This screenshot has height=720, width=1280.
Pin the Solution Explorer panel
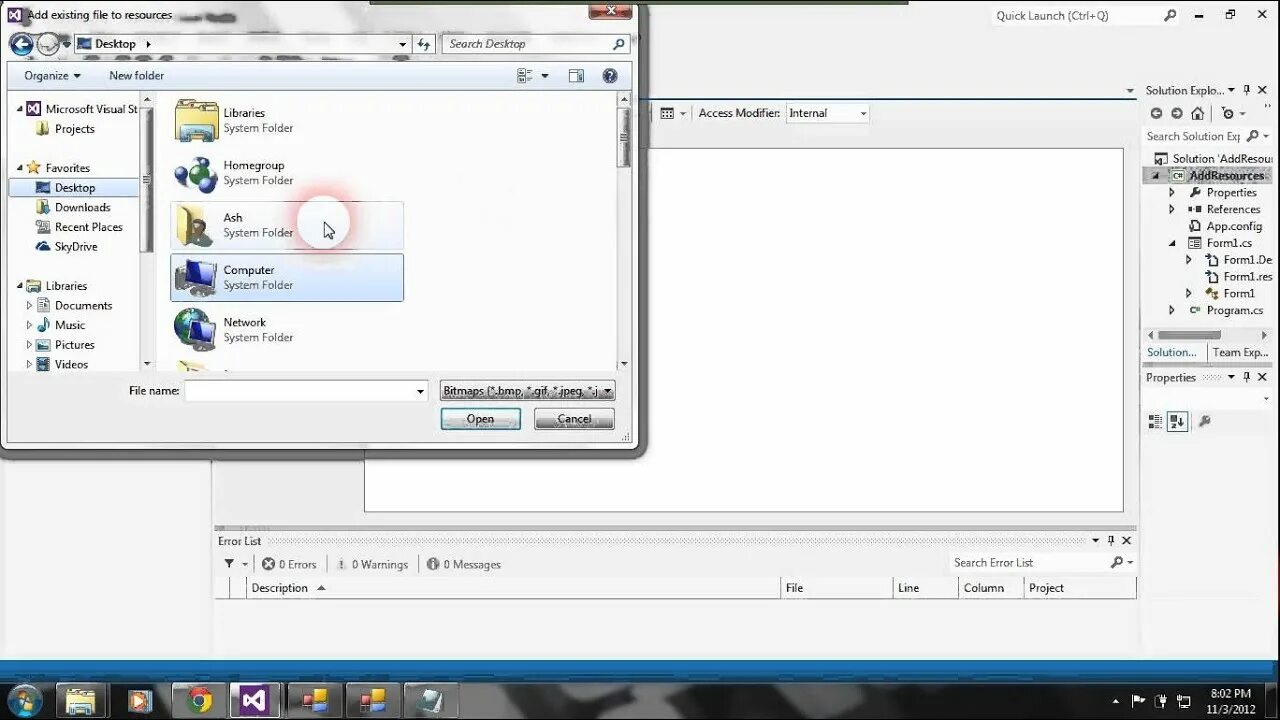point(1247,90)
